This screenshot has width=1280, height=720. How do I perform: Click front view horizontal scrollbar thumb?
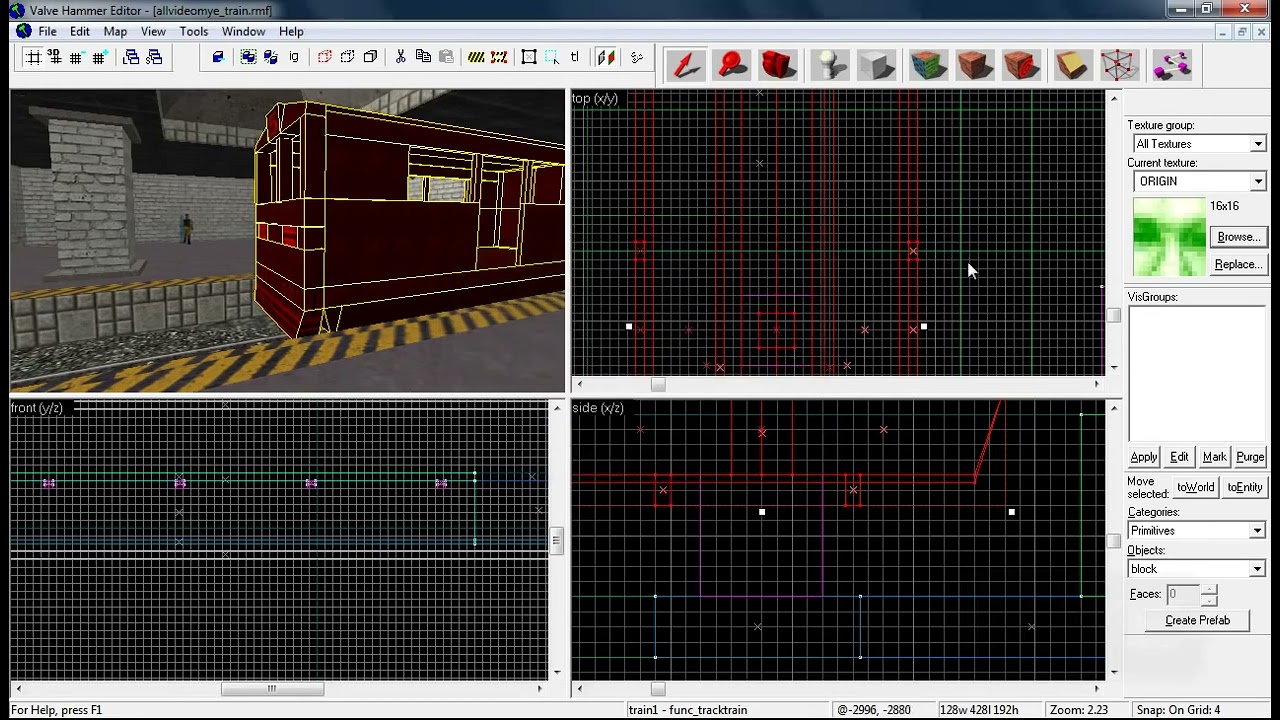coord(272,688)
